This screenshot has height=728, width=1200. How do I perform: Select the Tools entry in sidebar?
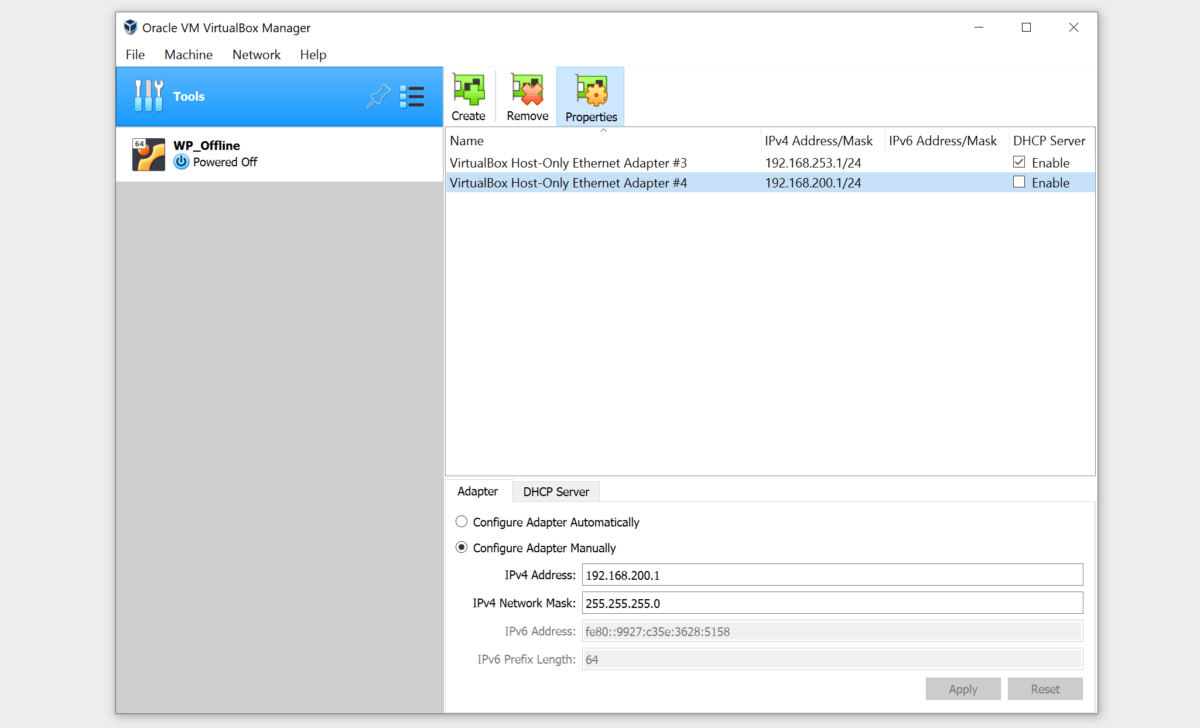pyautogui.click(x=279, y=96)
